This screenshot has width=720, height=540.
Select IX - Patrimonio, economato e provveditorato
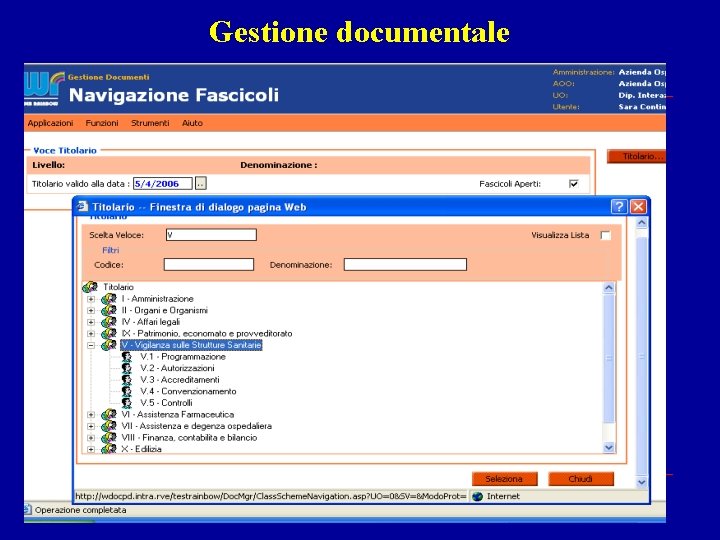[207, 334]
